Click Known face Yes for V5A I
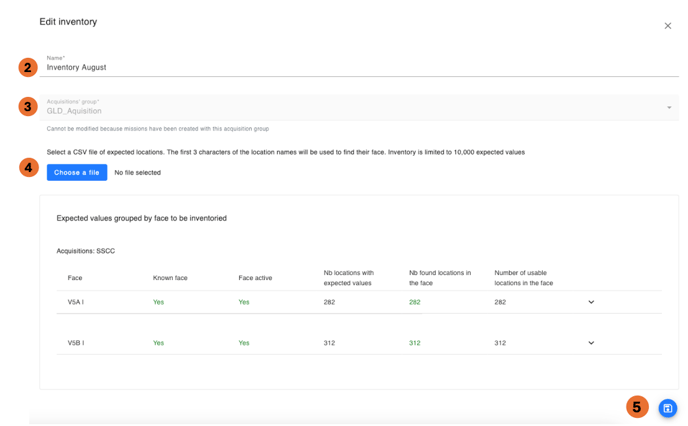Image resolution: width=688 pixels, height=426 pixels. pyautogui.click(x=158, y=302)
